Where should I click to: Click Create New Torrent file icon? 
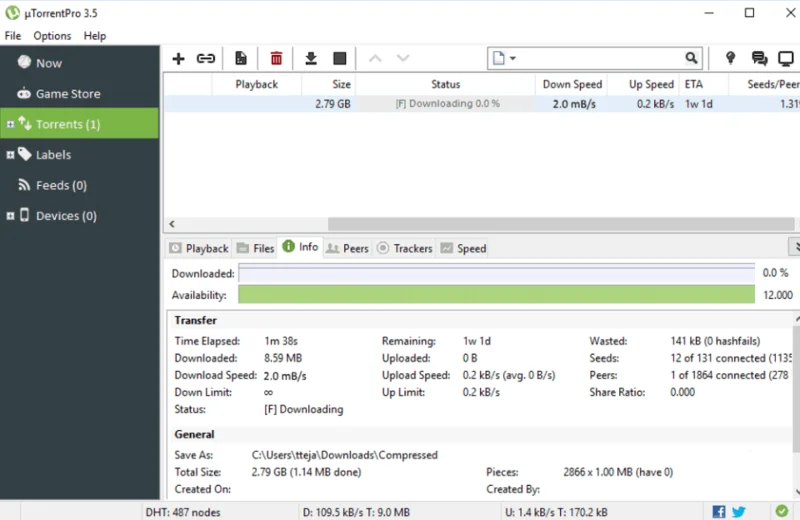(x=241, y=59)
